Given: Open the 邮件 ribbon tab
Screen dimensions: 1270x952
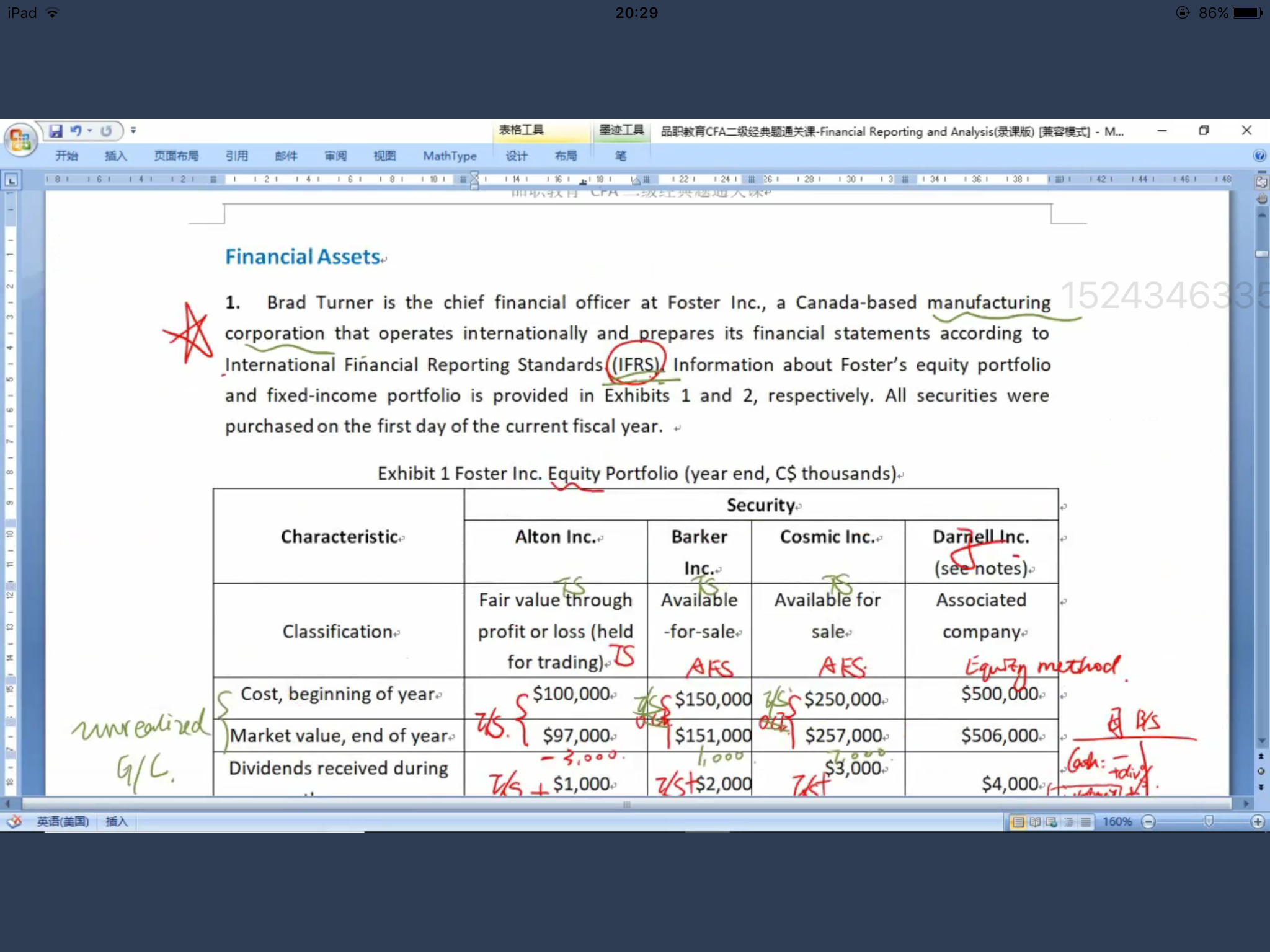Looking at the screenshot, I should (x=286, y=156).
